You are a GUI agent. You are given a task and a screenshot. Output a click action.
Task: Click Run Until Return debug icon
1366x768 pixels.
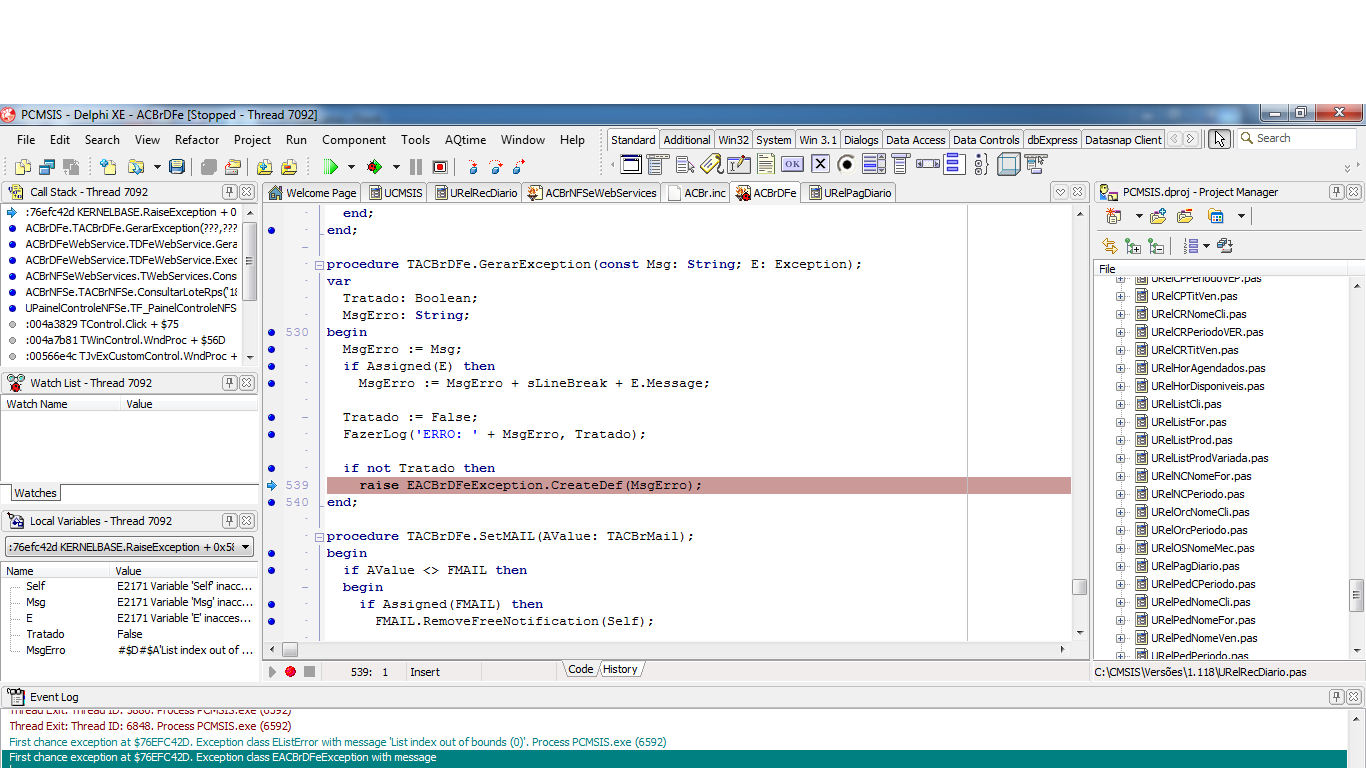(521, 167)
